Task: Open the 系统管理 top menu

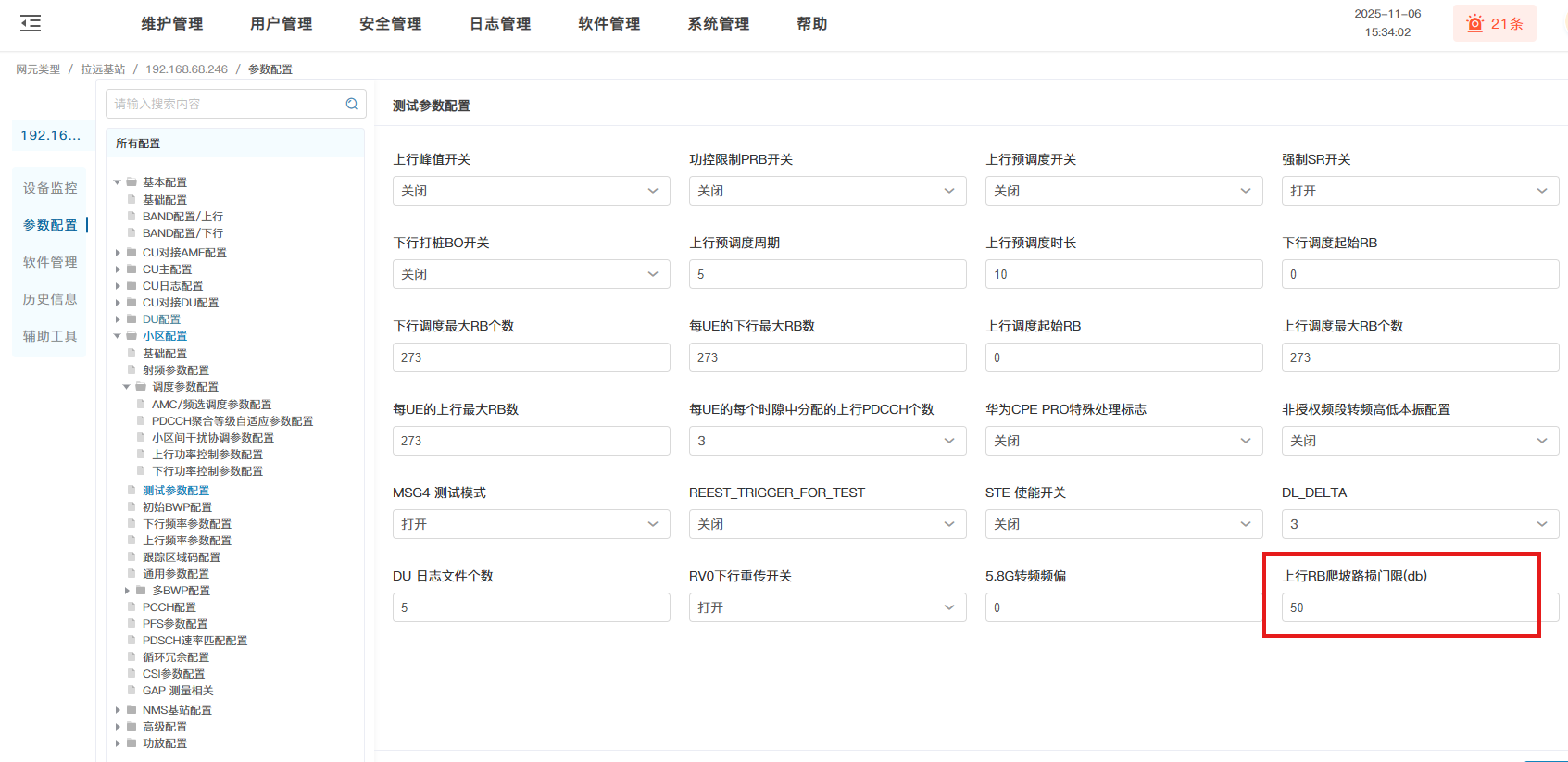Action: tap(718, 24)
